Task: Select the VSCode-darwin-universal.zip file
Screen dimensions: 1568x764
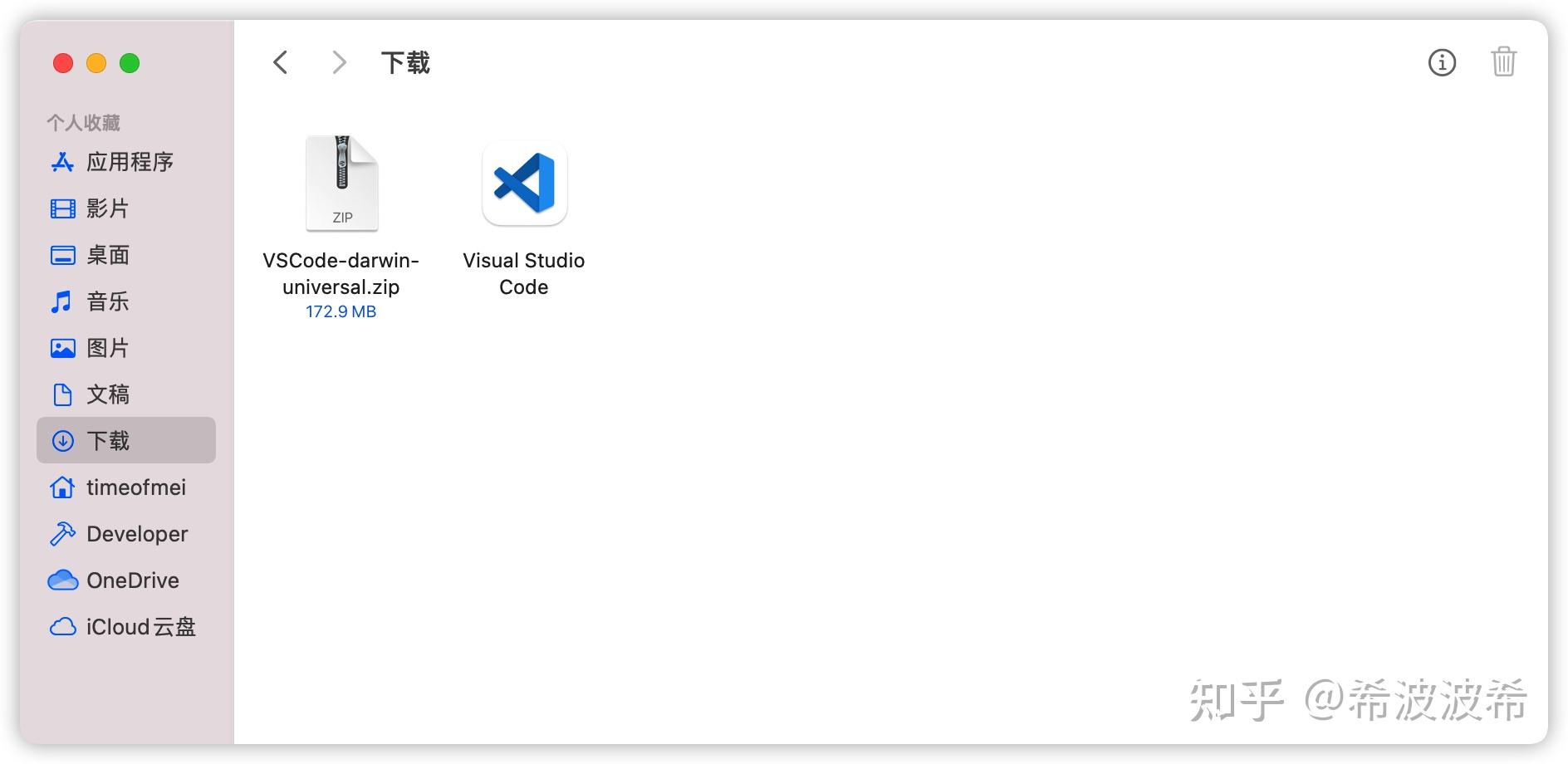Action: pos(342,182)
